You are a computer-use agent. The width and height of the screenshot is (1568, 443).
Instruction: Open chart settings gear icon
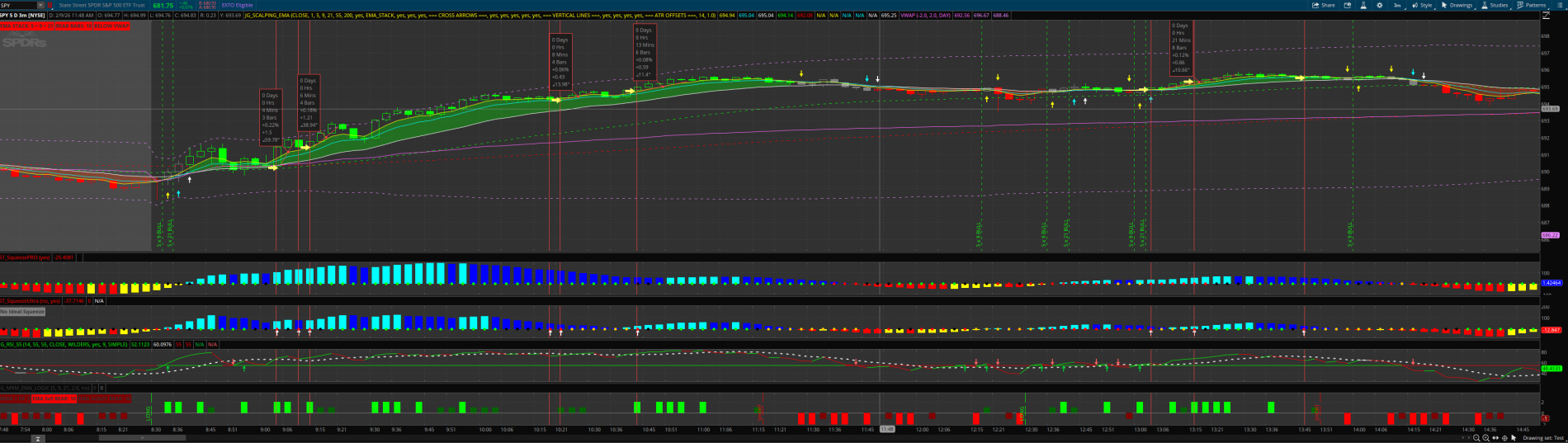[x=1380, y=5]
